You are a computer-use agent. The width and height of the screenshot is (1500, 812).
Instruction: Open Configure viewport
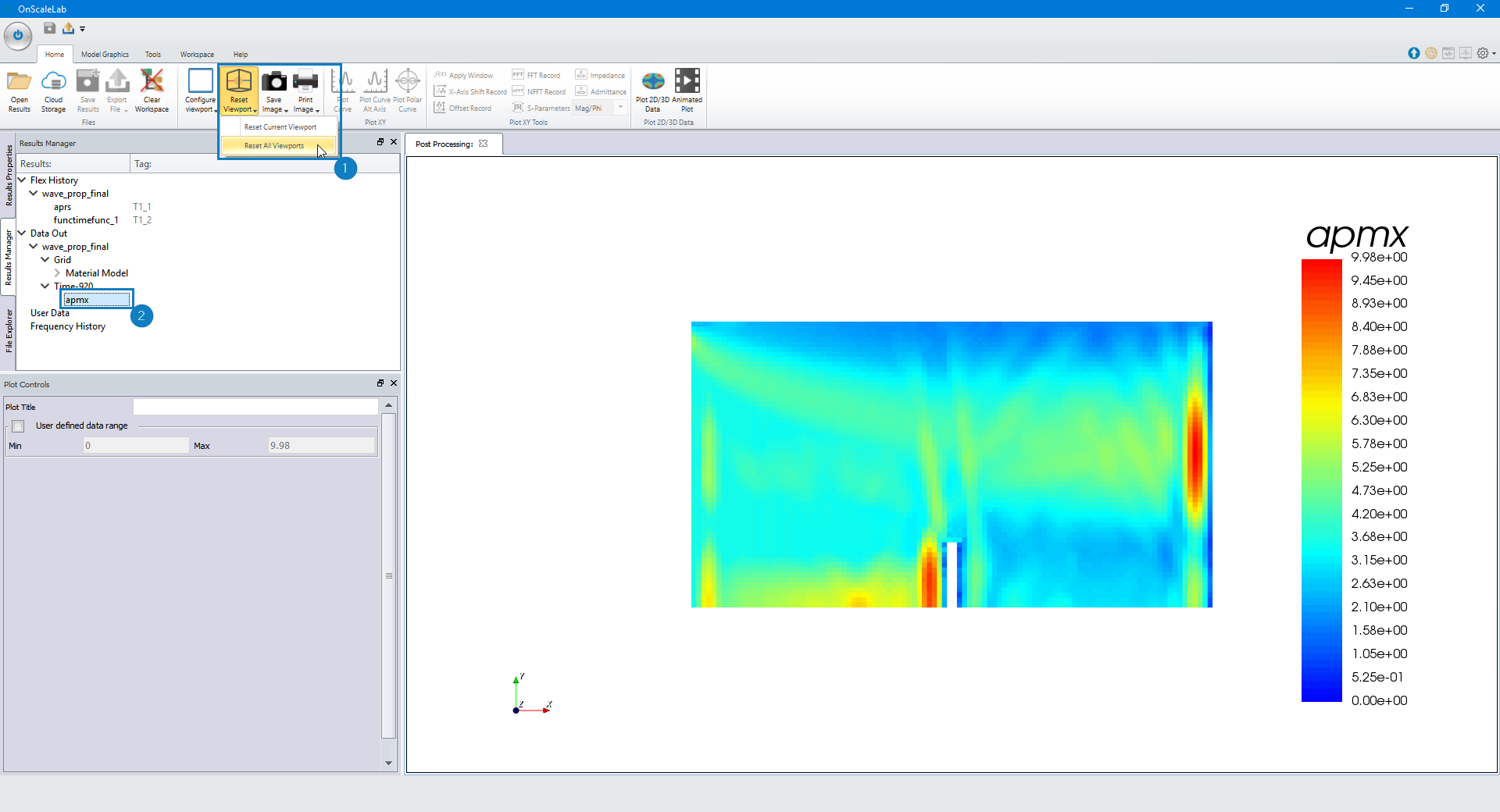(x=200, y=91)
